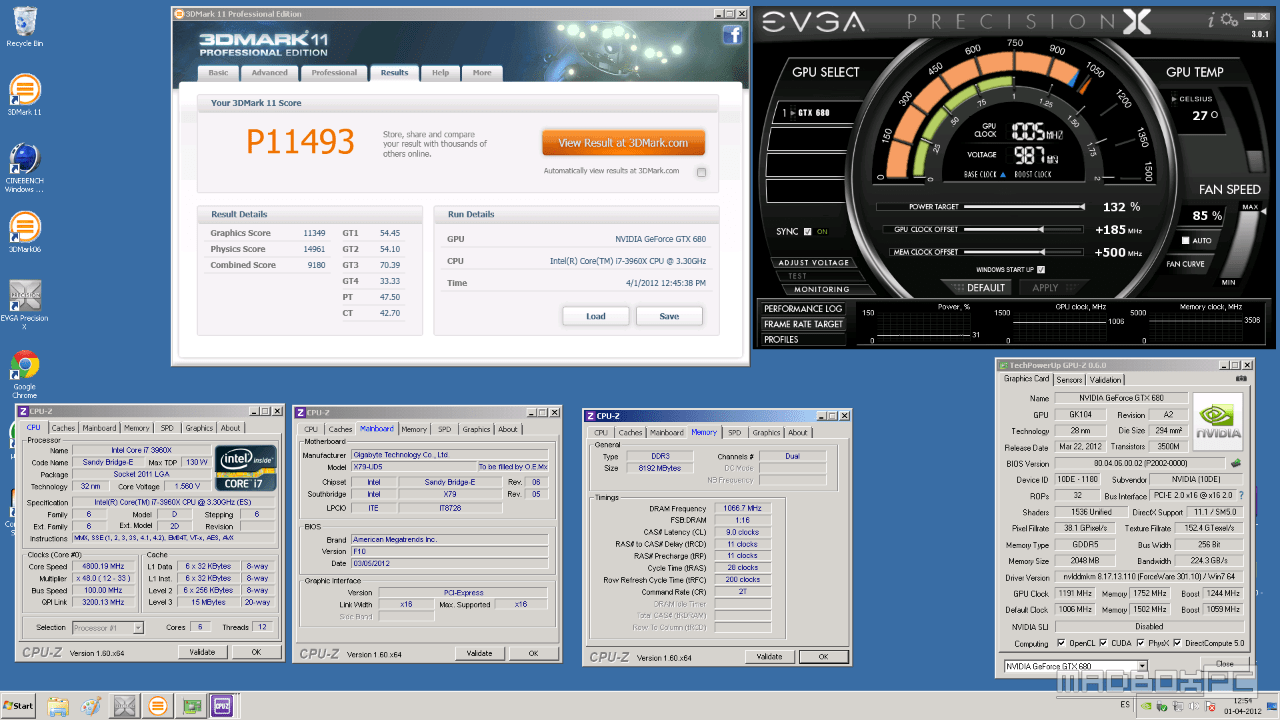
Task: Open the Professional tab in 3DMark 11
Action: 334,73
